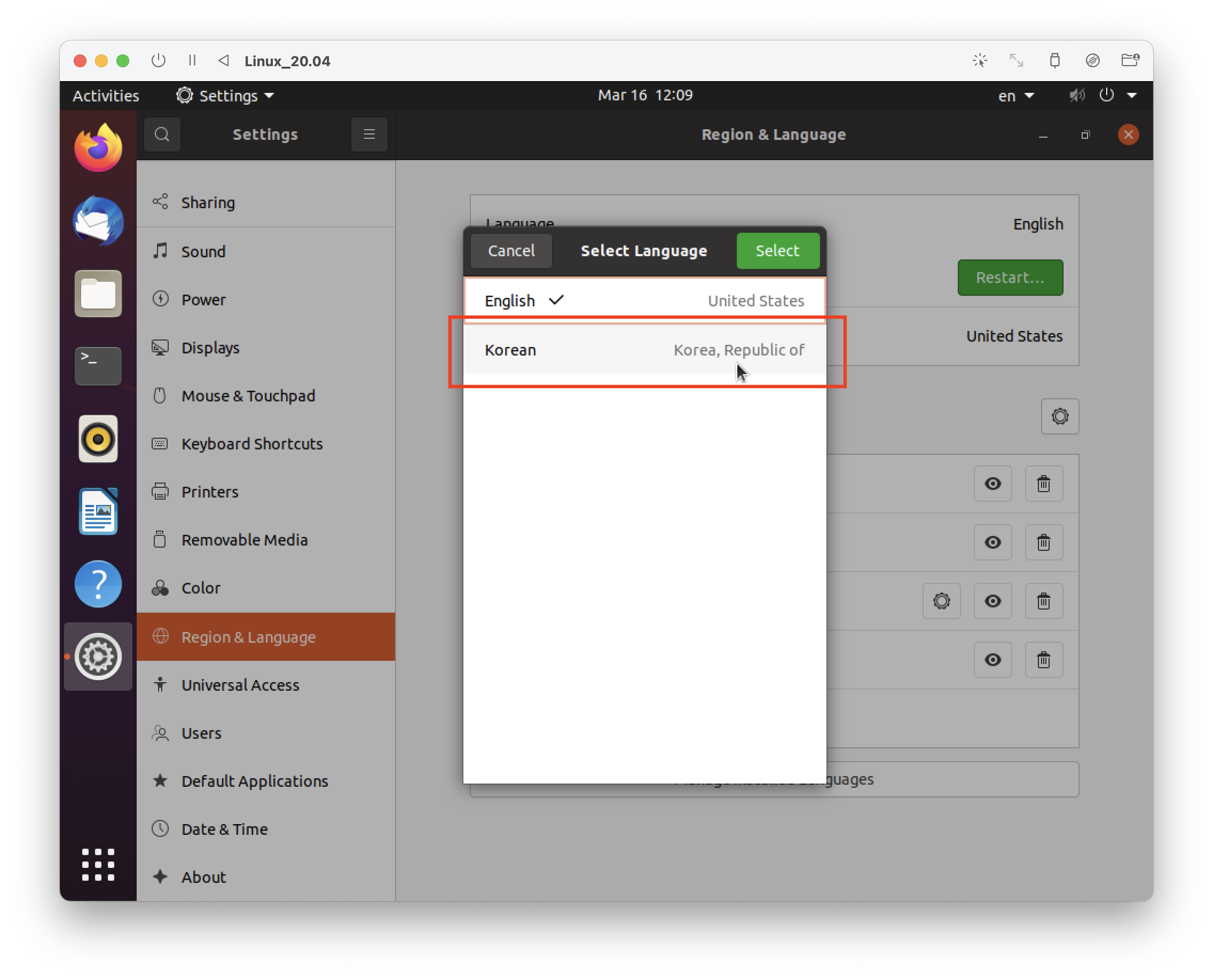1213x980 pixels.
Task: Open LibreOffice Writer from dock
Action: [x=98, y=511]
